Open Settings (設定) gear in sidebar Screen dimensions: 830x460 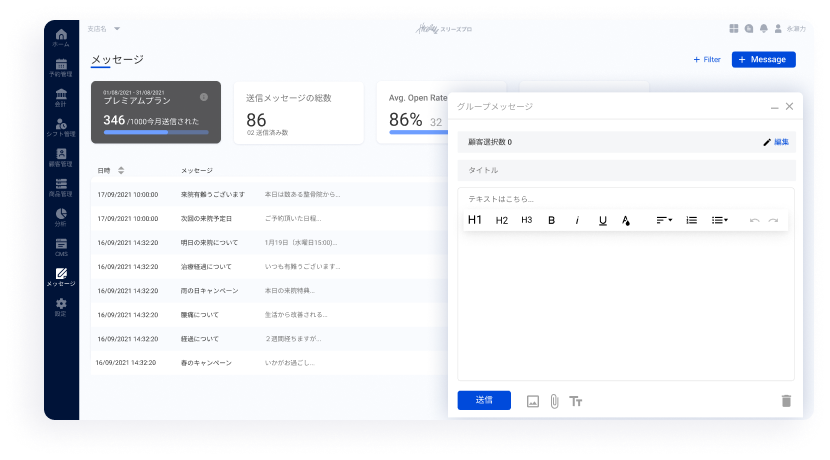tap(61, 307)
